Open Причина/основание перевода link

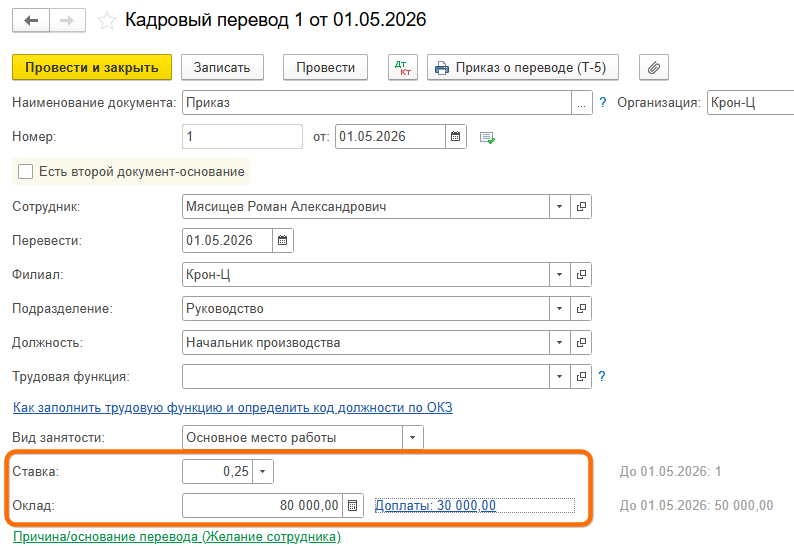tap(177, 536)
